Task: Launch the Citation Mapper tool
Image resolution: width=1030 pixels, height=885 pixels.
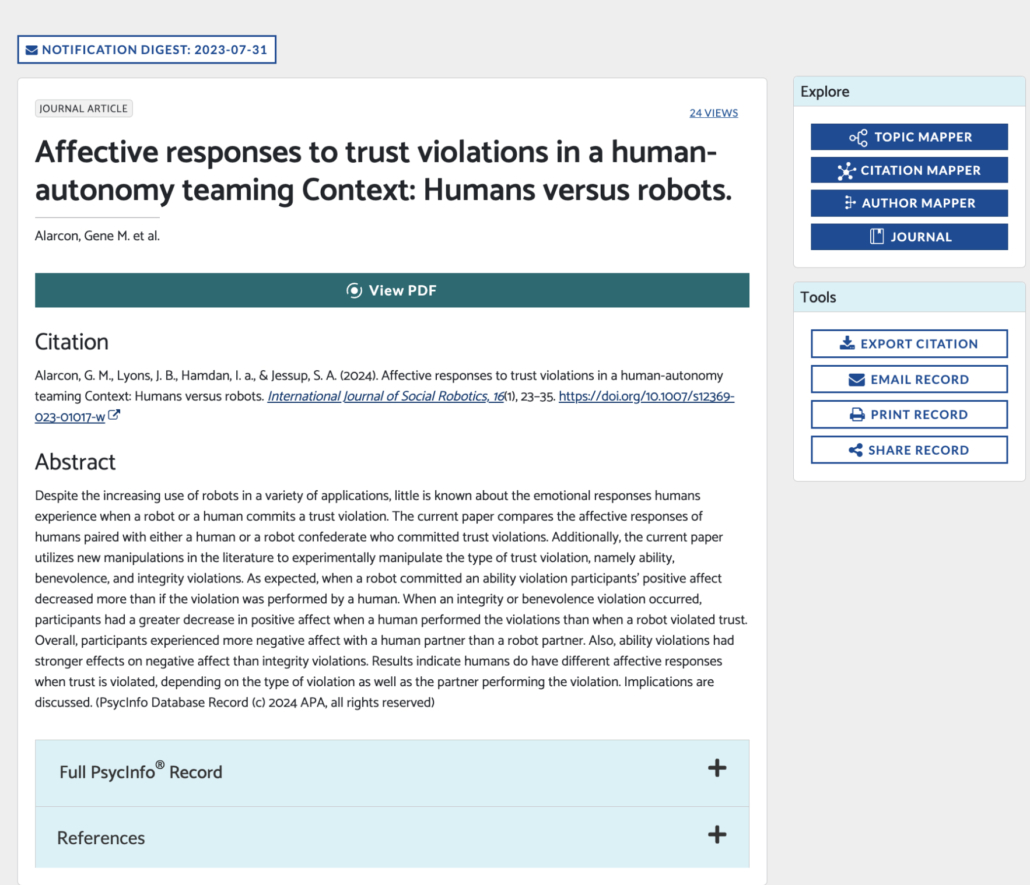Action: tap(909, 170)
